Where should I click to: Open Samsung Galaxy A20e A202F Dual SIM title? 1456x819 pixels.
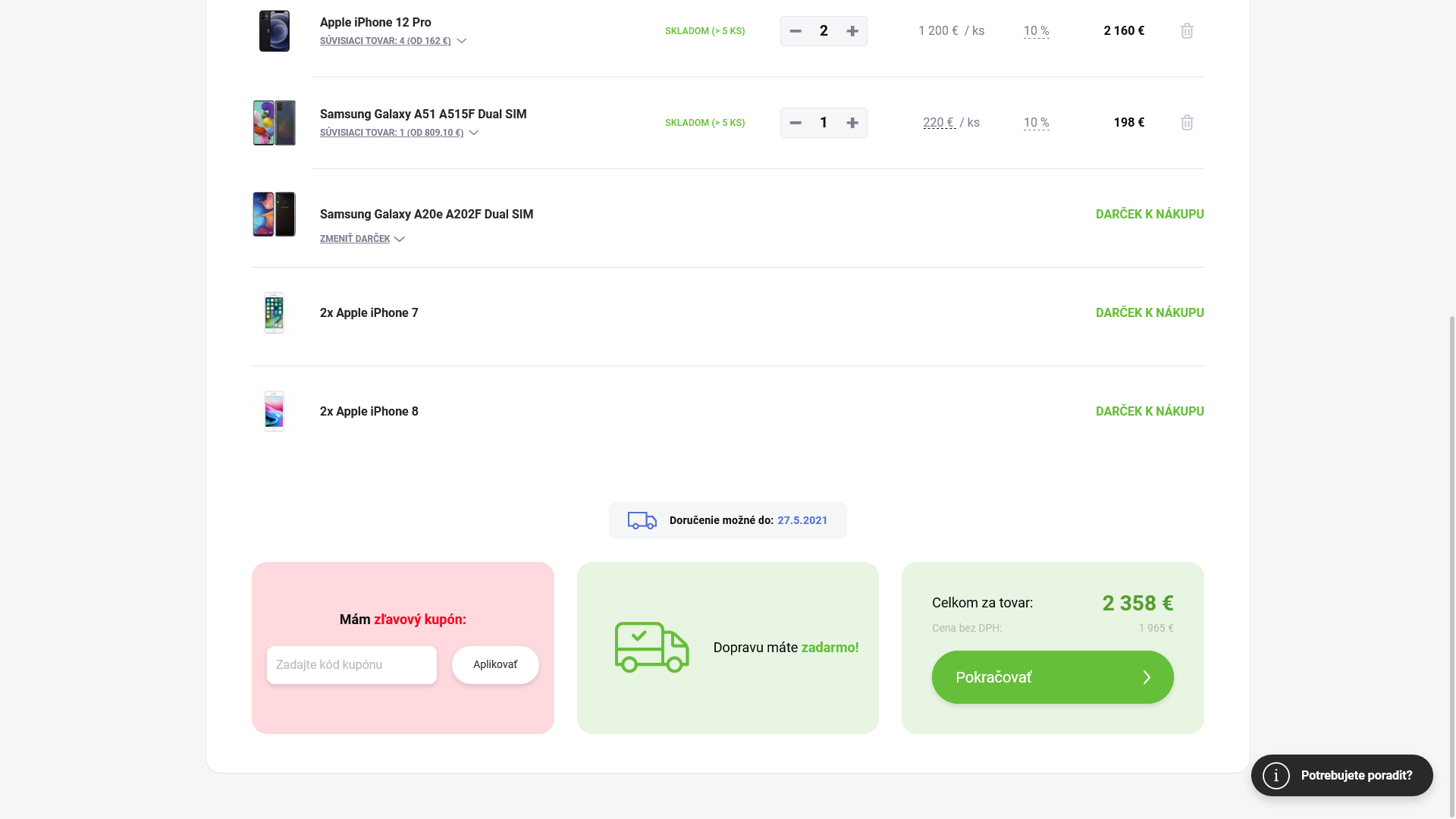426,215
